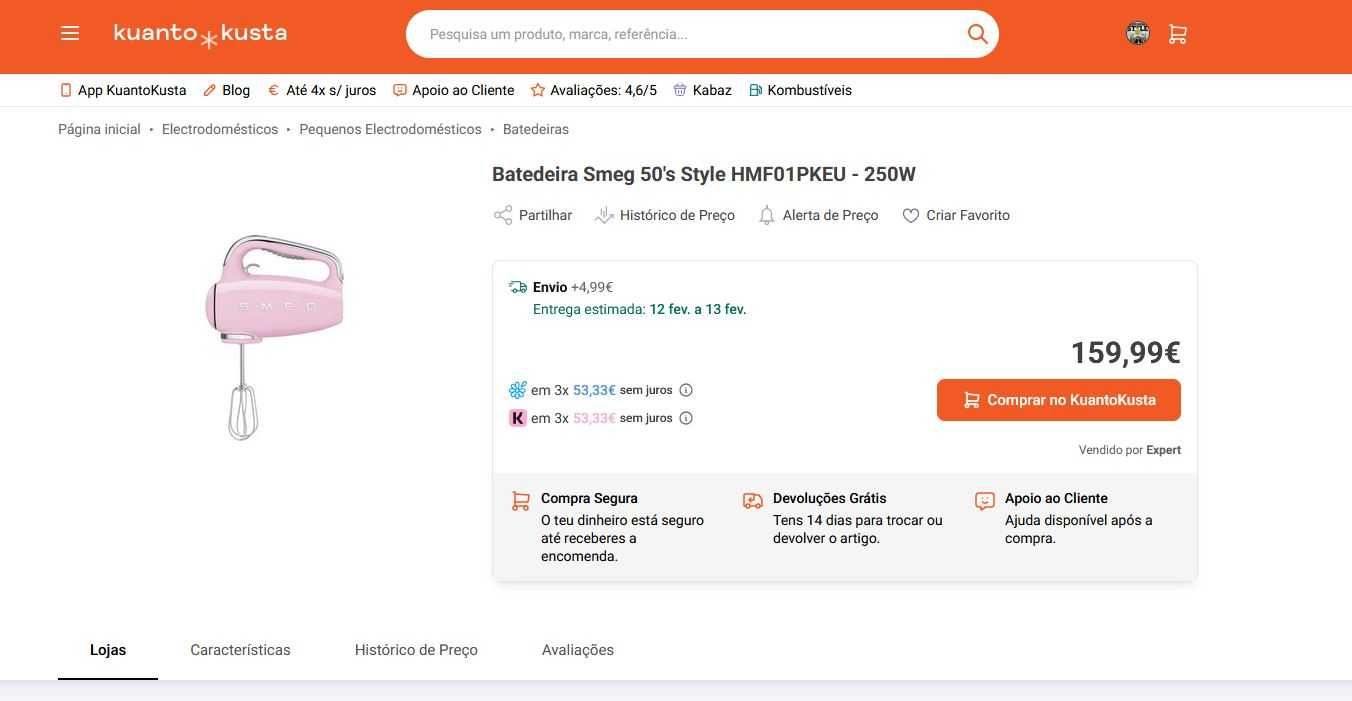Click the Apoio ao Cliente chat icon in benefits
The width and height of the screenshot is (1352, 701).
pos(985,500)
